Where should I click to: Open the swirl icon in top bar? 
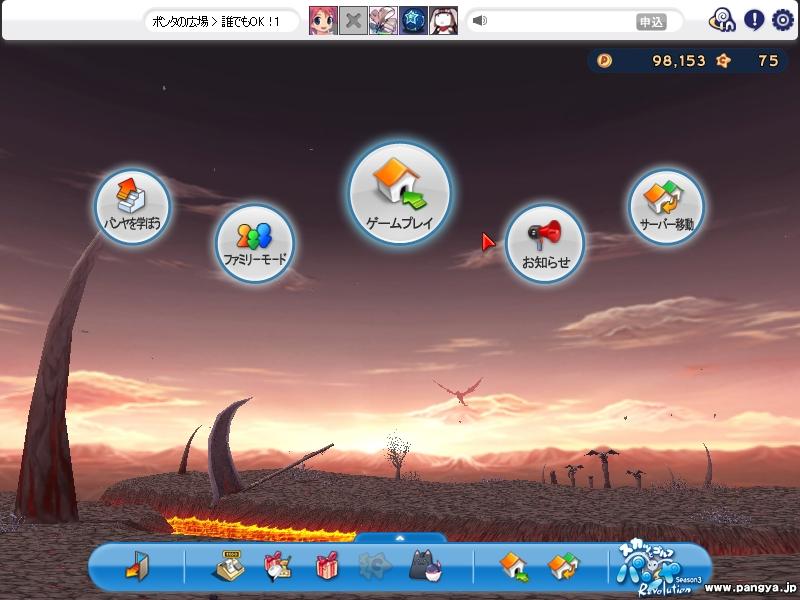tap(722, 21)
